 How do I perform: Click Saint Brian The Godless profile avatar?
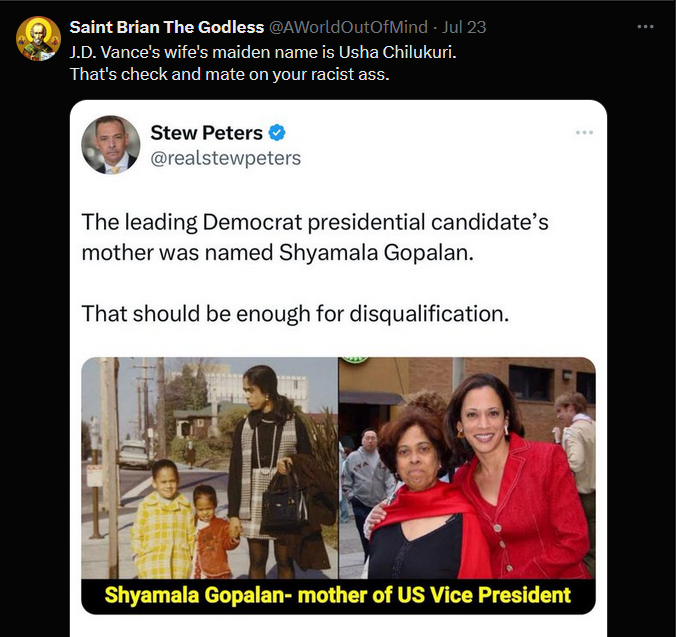37,39
